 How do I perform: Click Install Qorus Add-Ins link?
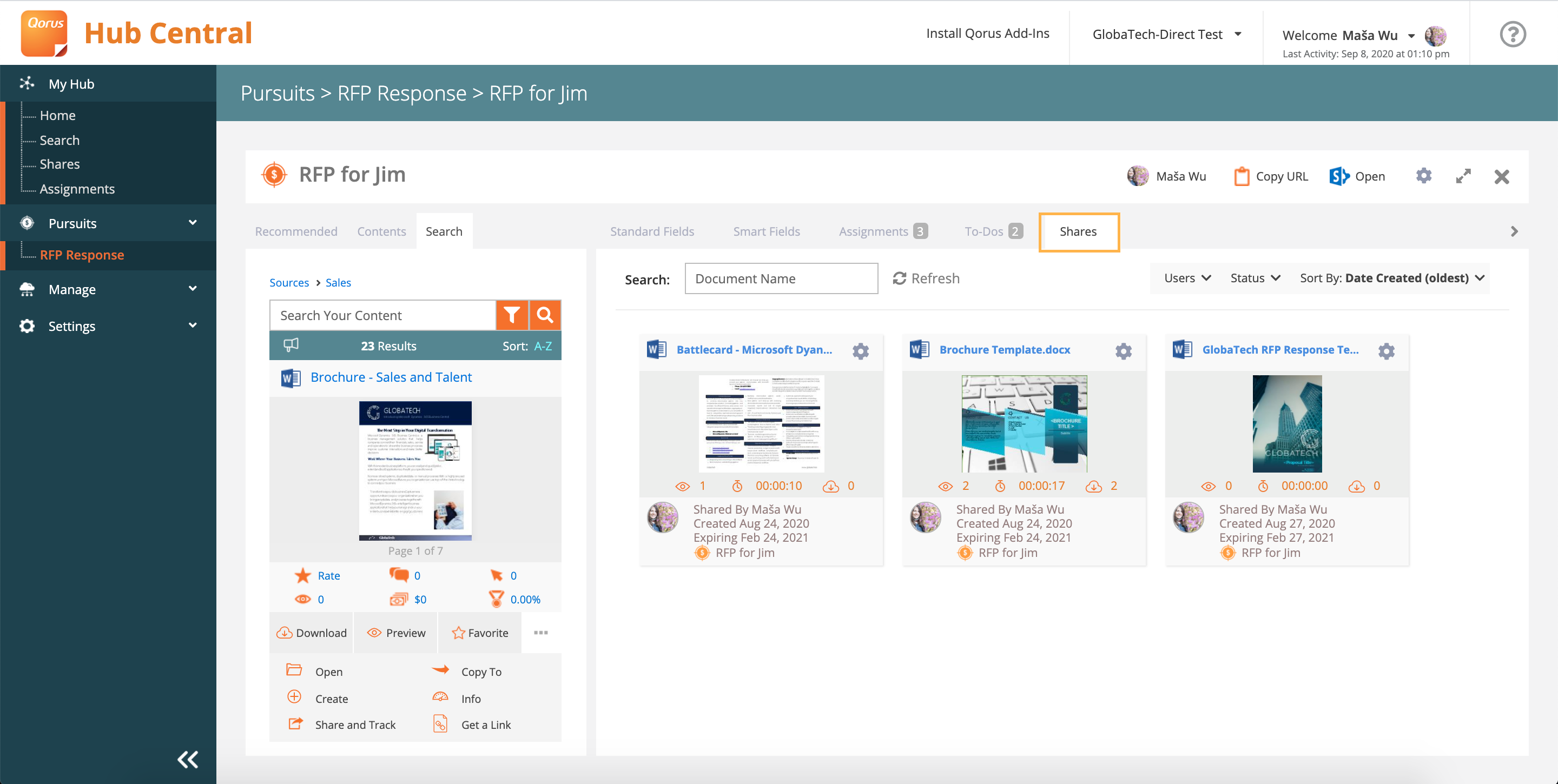tap(987, 33)
